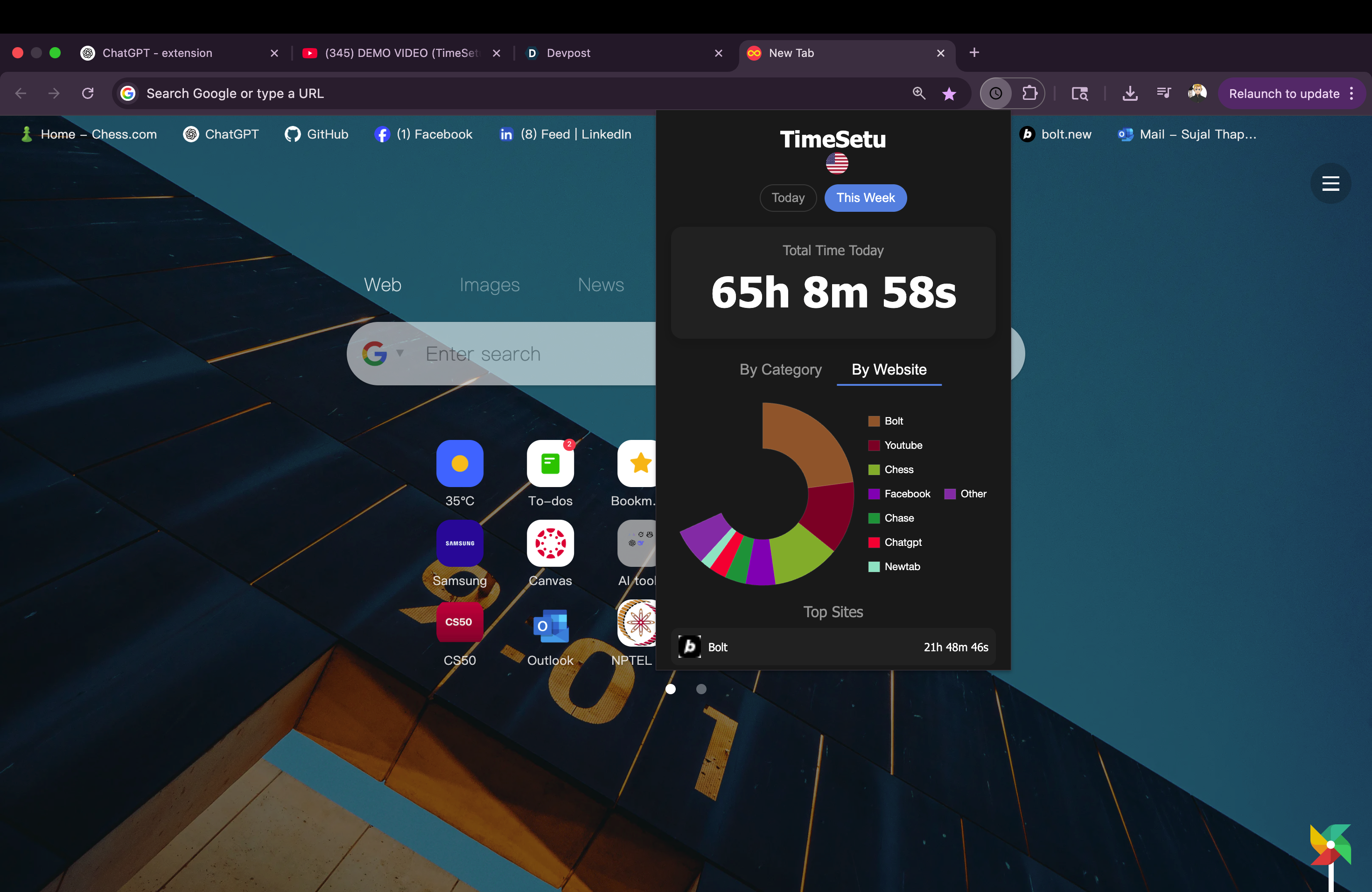Click the TimeSetu clock extension icon
This screenshot has height=892, width=1372.
click(995, 93)
